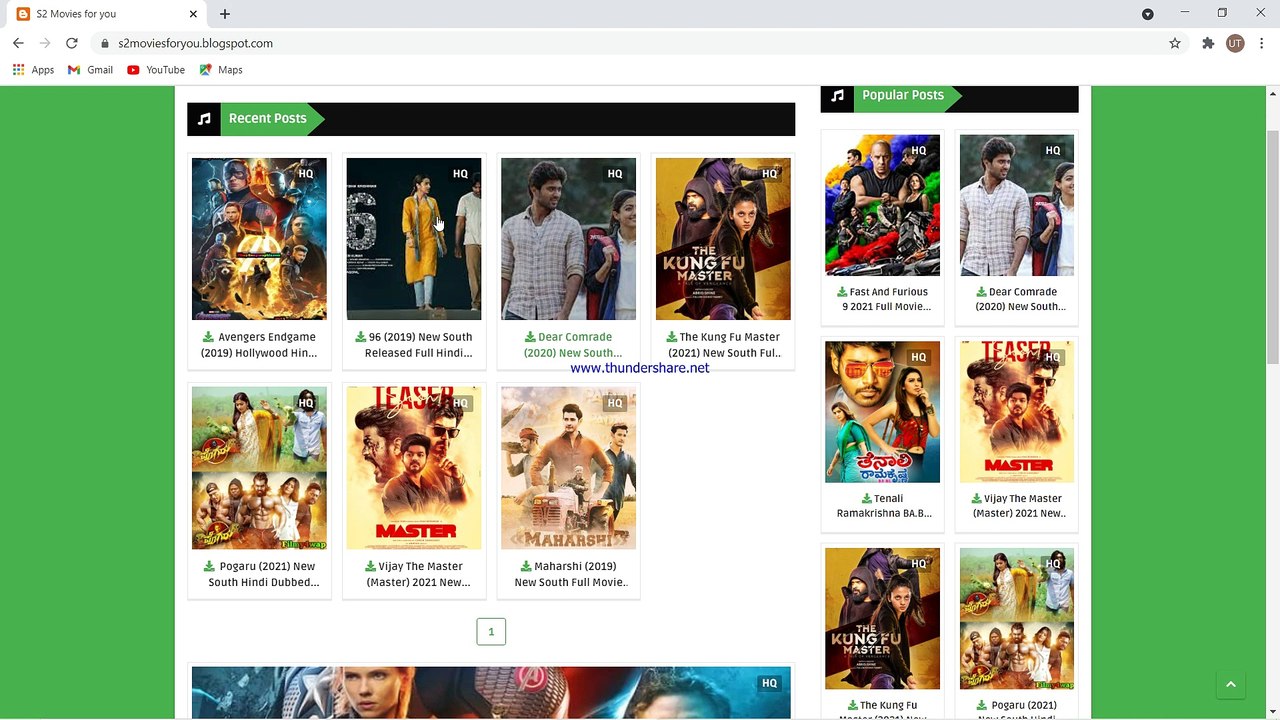Screen dimensions: 1280x720
Task: Open the Chrome three-dot menu
Action: (x=1262, y=43)
